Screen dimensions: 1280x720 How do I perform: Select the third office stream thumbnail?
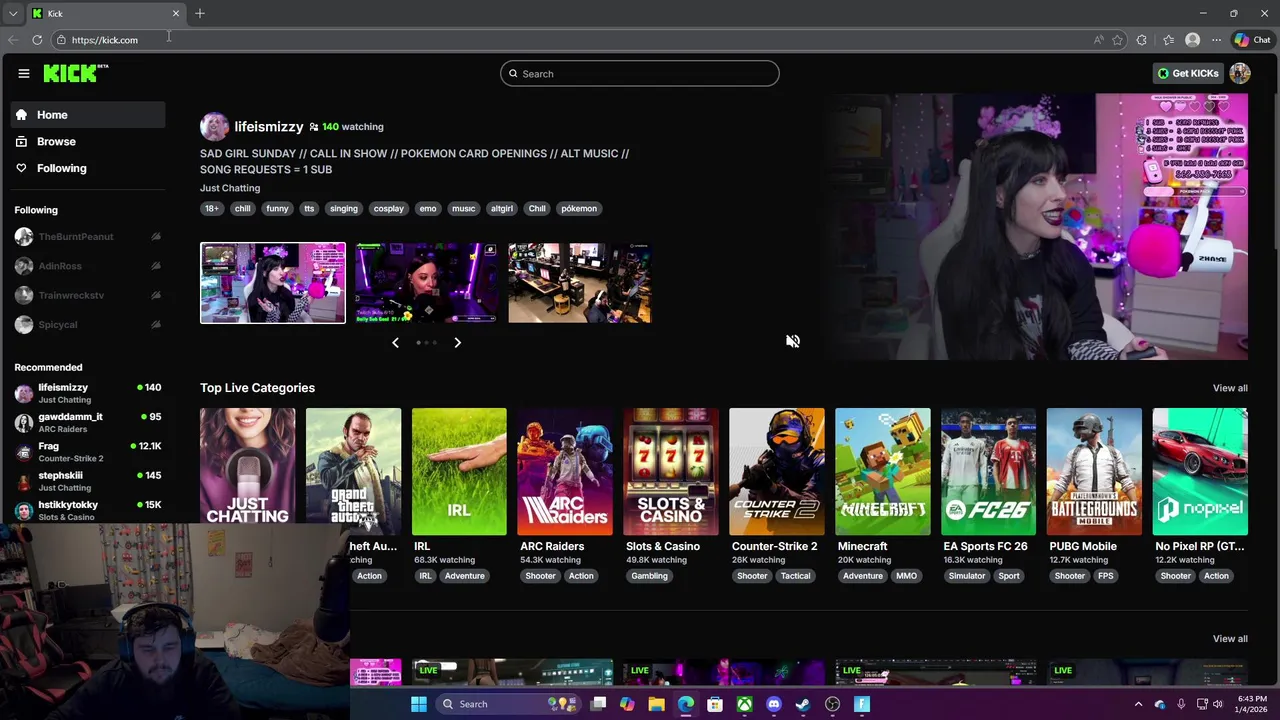580,283
